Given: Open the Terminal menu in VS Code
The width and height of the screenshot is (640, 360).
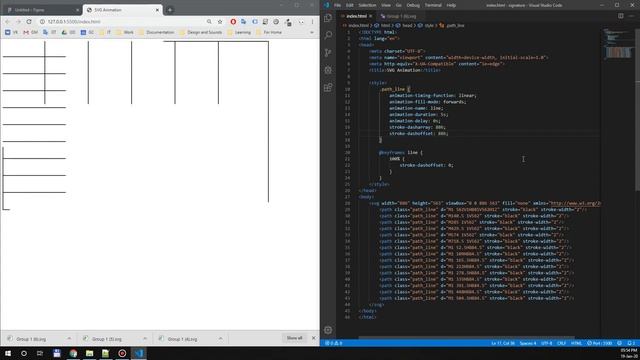Looking at the screenshot, I should coord(433,5).
